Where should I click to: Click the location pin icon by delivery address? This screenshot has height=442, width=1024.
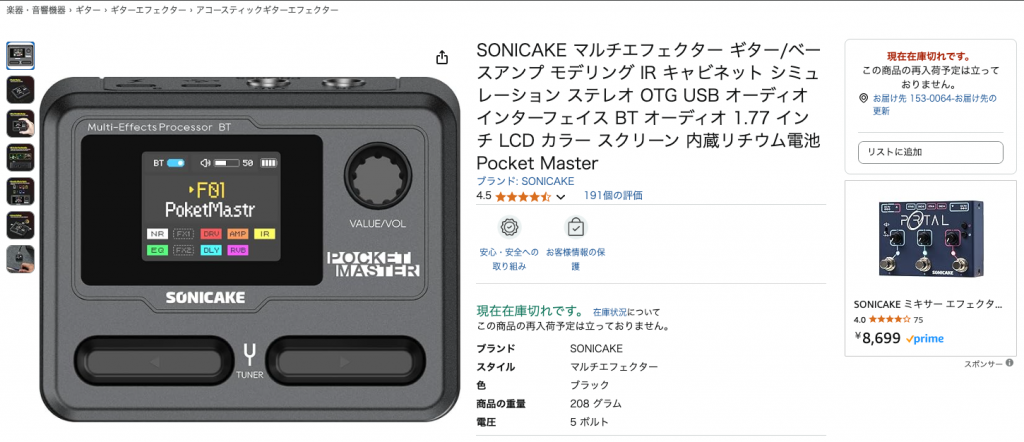(x=863, y=99)
